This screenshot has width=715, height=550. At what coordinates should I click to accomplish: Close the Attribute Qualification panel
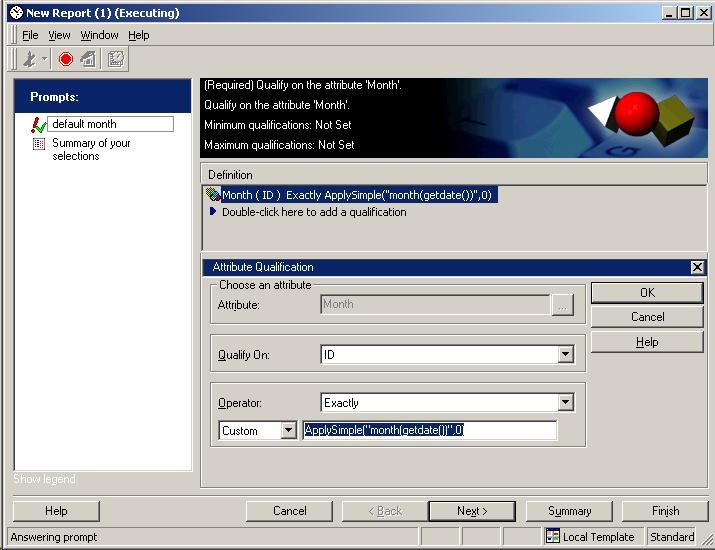(x=697, y=267)
